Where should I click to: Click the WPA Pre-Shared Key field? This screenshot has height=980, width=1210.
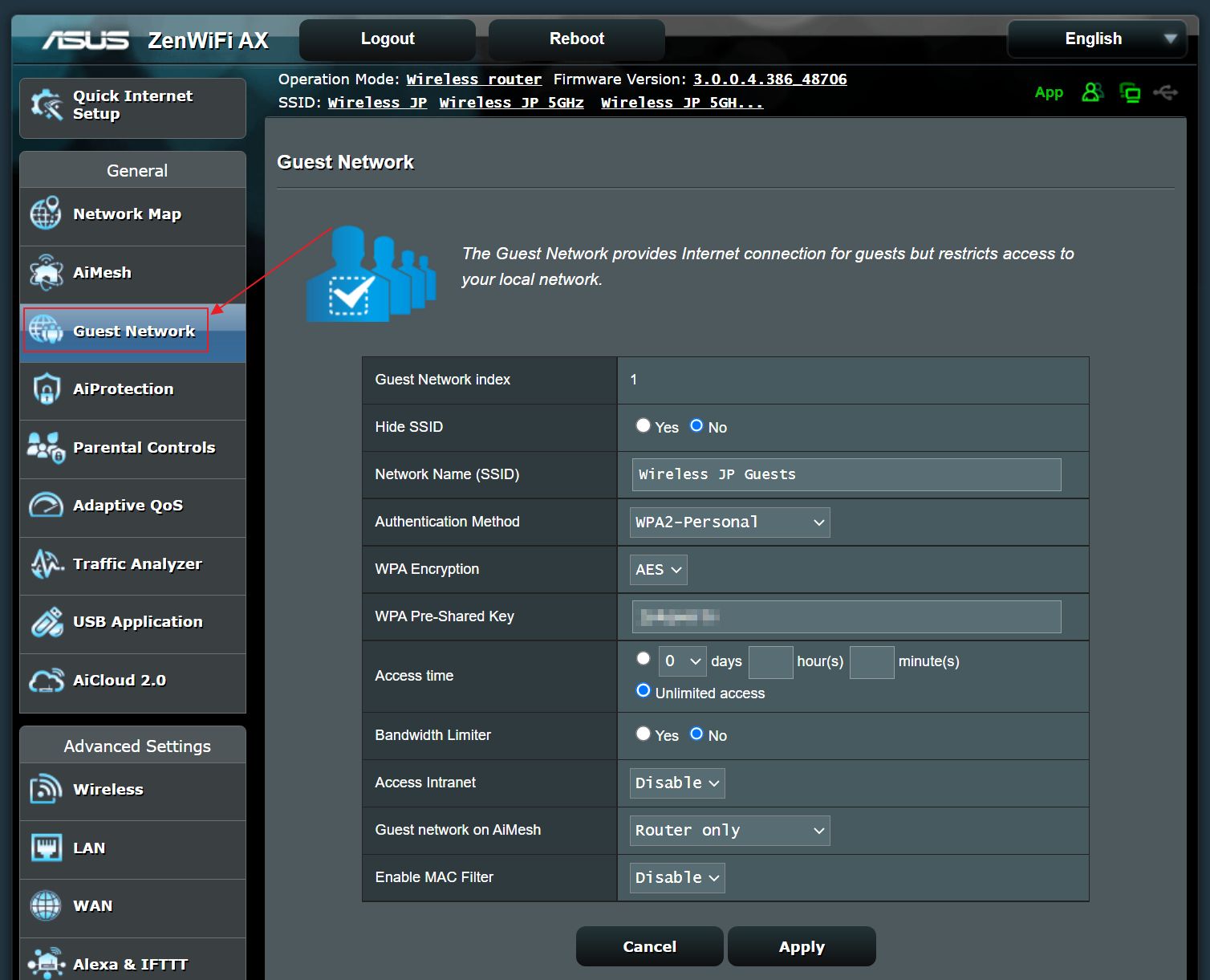click(847, 616)
